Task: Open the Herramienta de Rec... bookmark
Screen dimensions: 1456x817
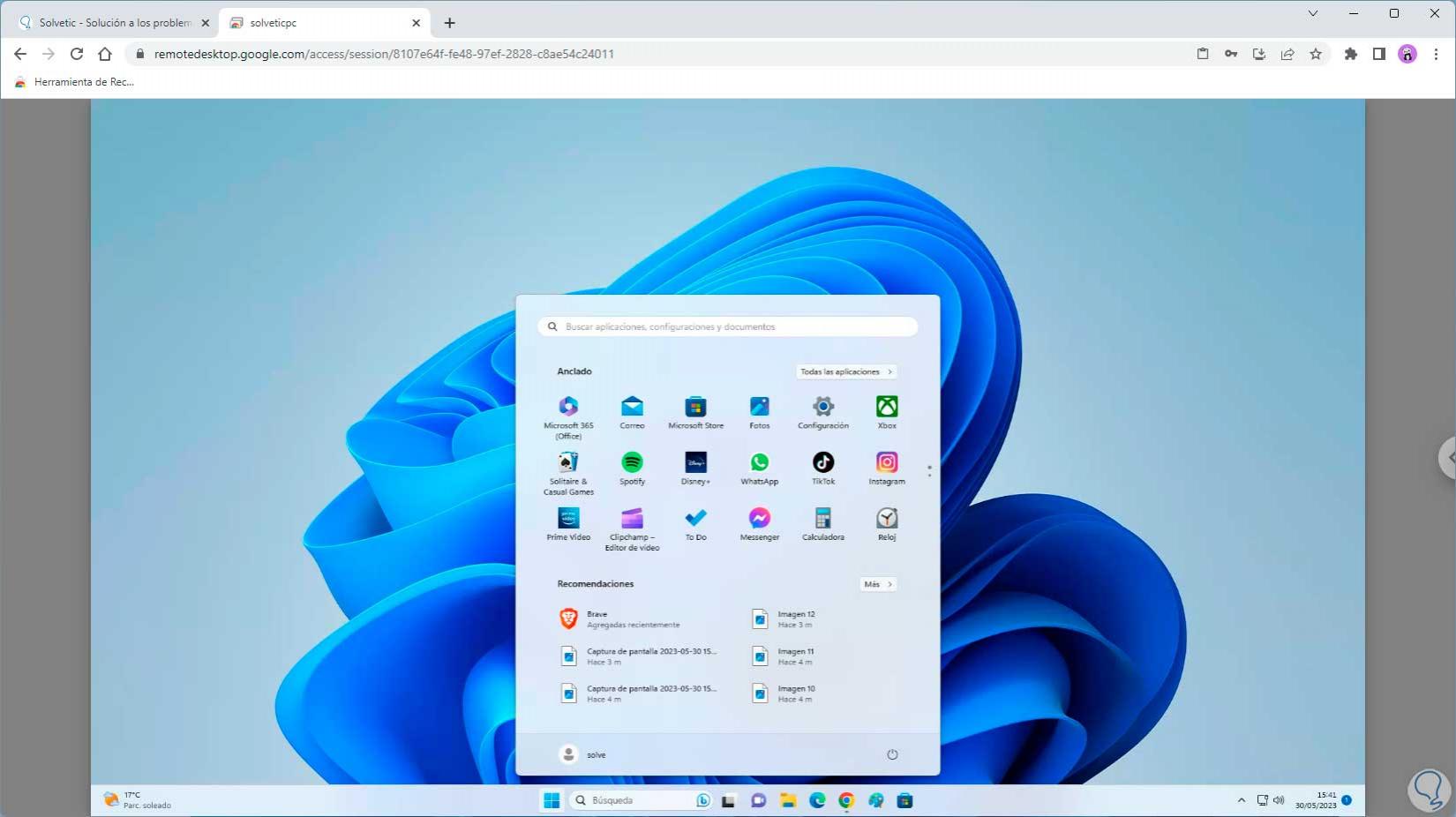Action: 74,82
